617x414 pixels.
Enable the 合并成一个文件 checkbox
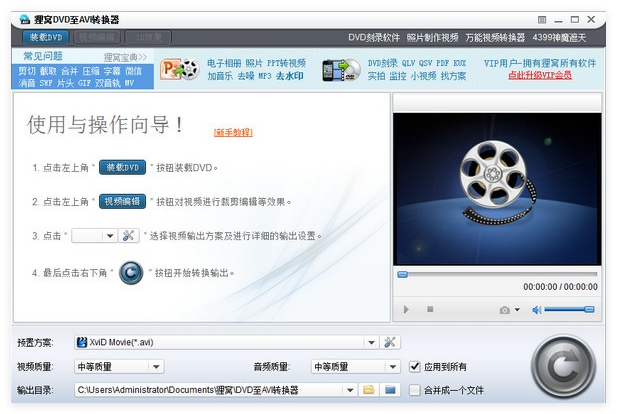point(415,389)
